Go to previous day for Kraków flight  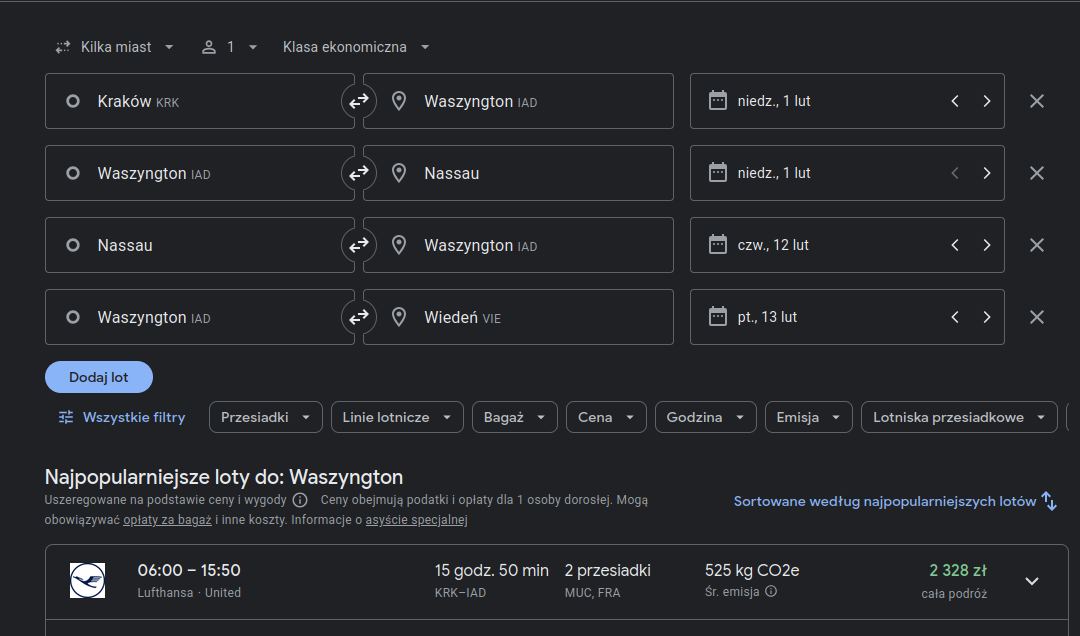coord(955,101)
